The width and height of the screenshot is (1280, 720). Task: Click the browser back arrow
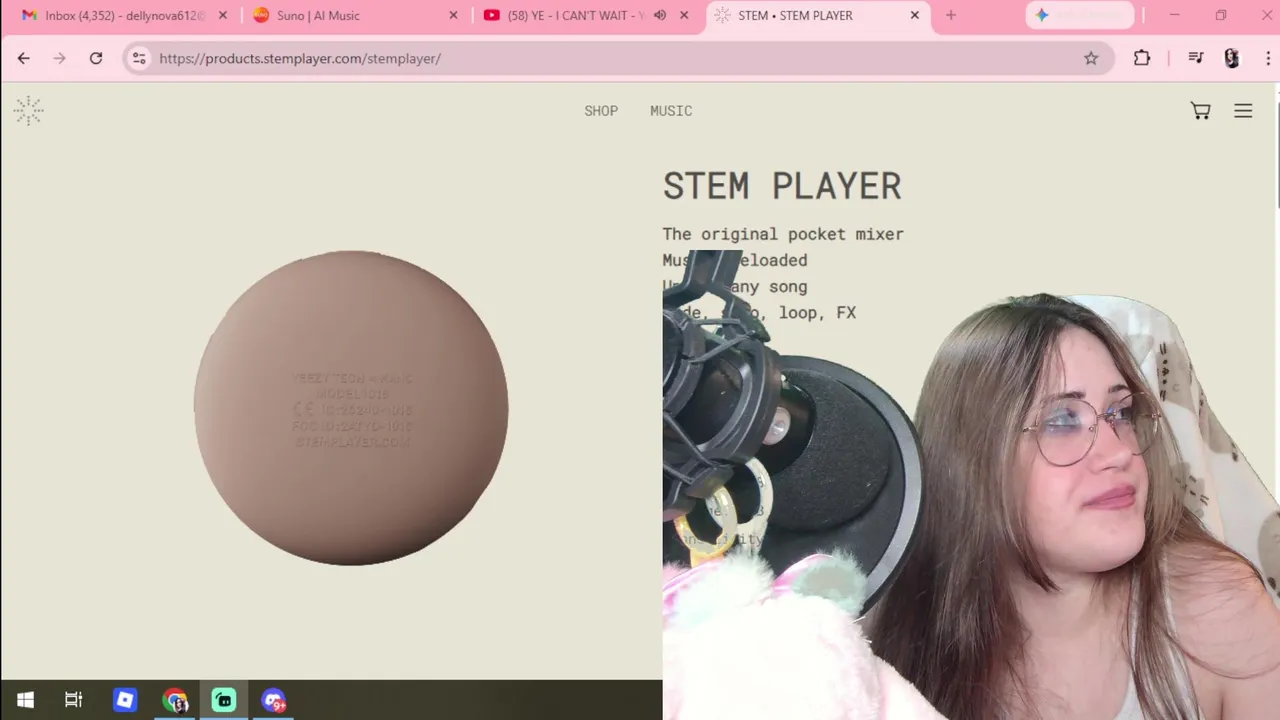[24, 58]
